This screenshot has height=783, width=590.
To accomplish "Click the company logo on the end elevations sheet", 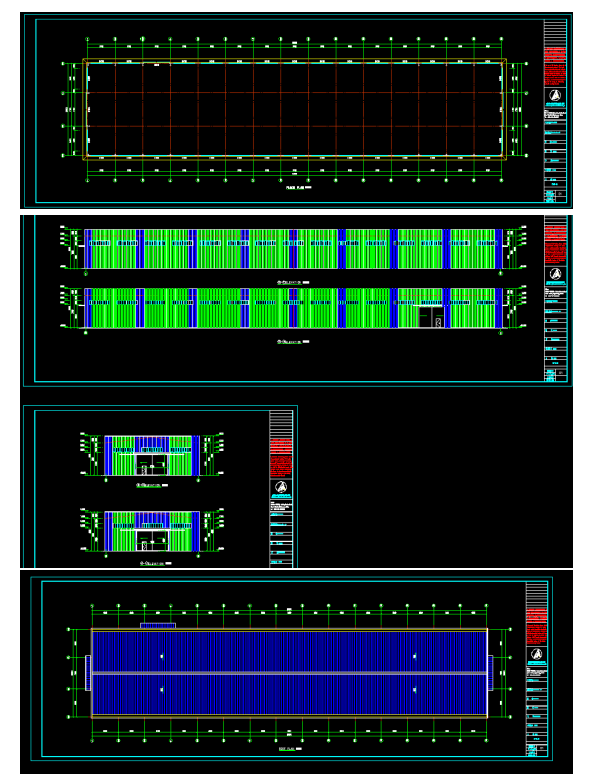I will 281,487.
